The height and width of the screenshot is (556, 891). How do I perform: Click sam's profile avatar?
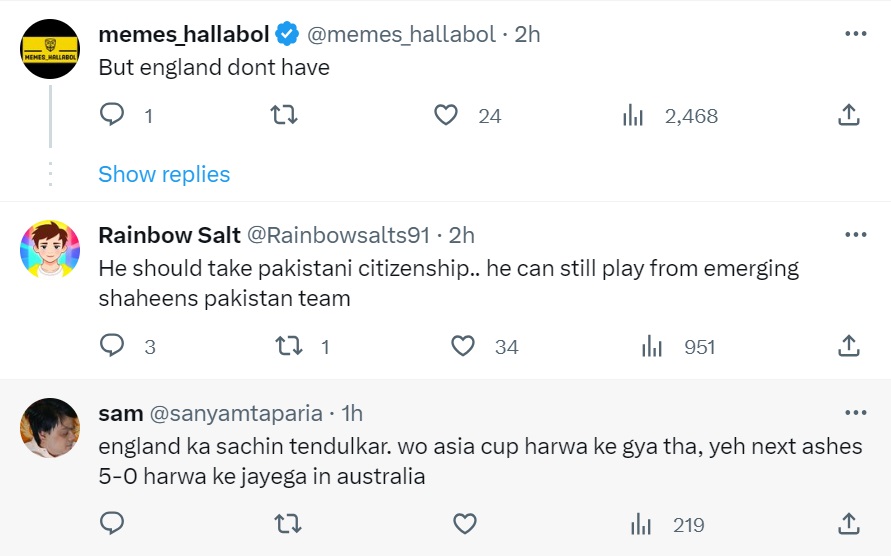click(x=50, y=428)
